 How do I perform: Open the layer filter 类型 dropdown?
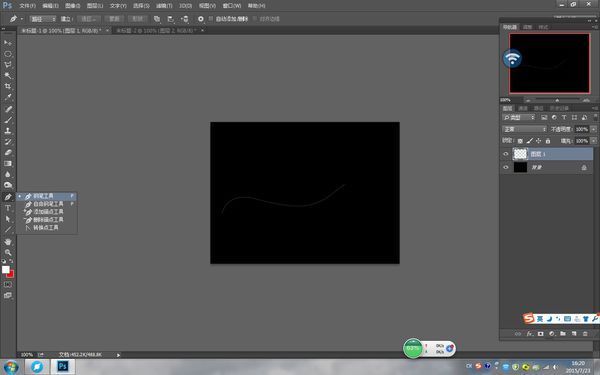(x=519, y=117)
